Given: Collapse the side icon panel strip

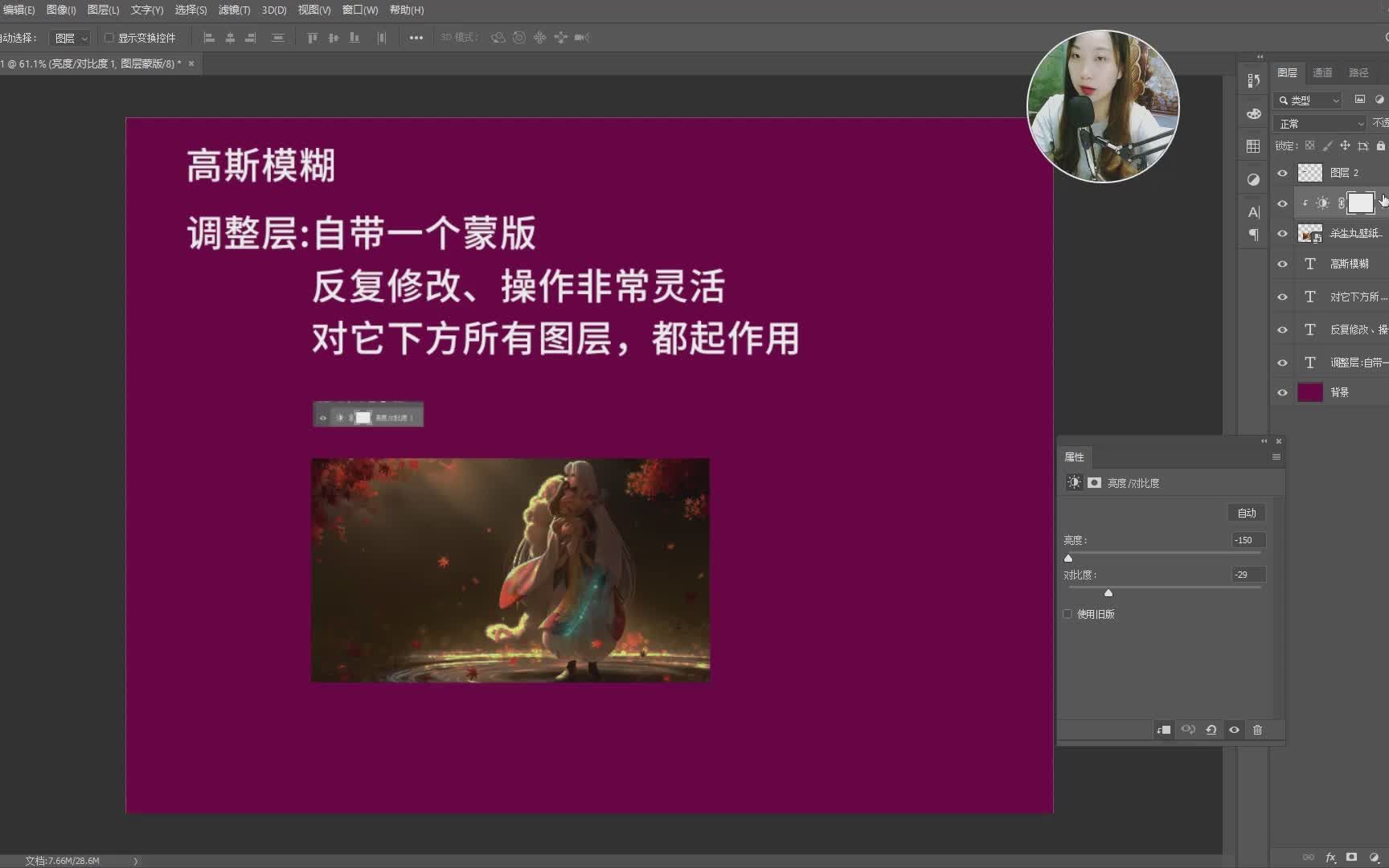Looking at the screenshot, I should pos(1260,57).
